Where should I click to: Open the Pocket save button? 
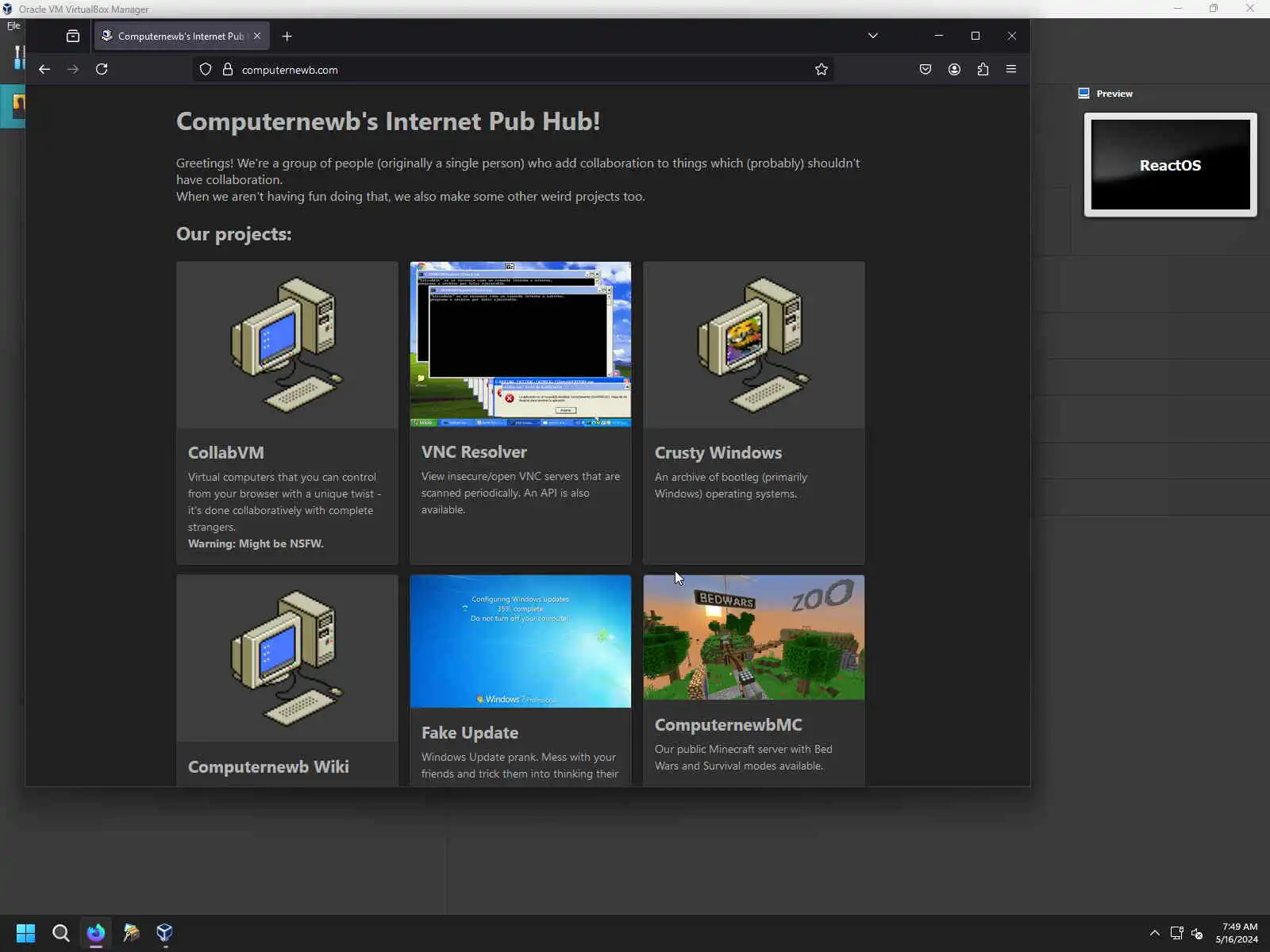926,69
